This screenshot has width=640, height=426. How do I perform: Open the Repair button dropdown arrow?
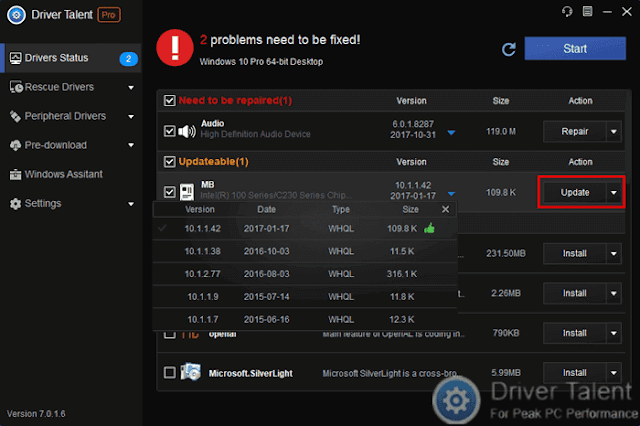(x=613, y=131)
